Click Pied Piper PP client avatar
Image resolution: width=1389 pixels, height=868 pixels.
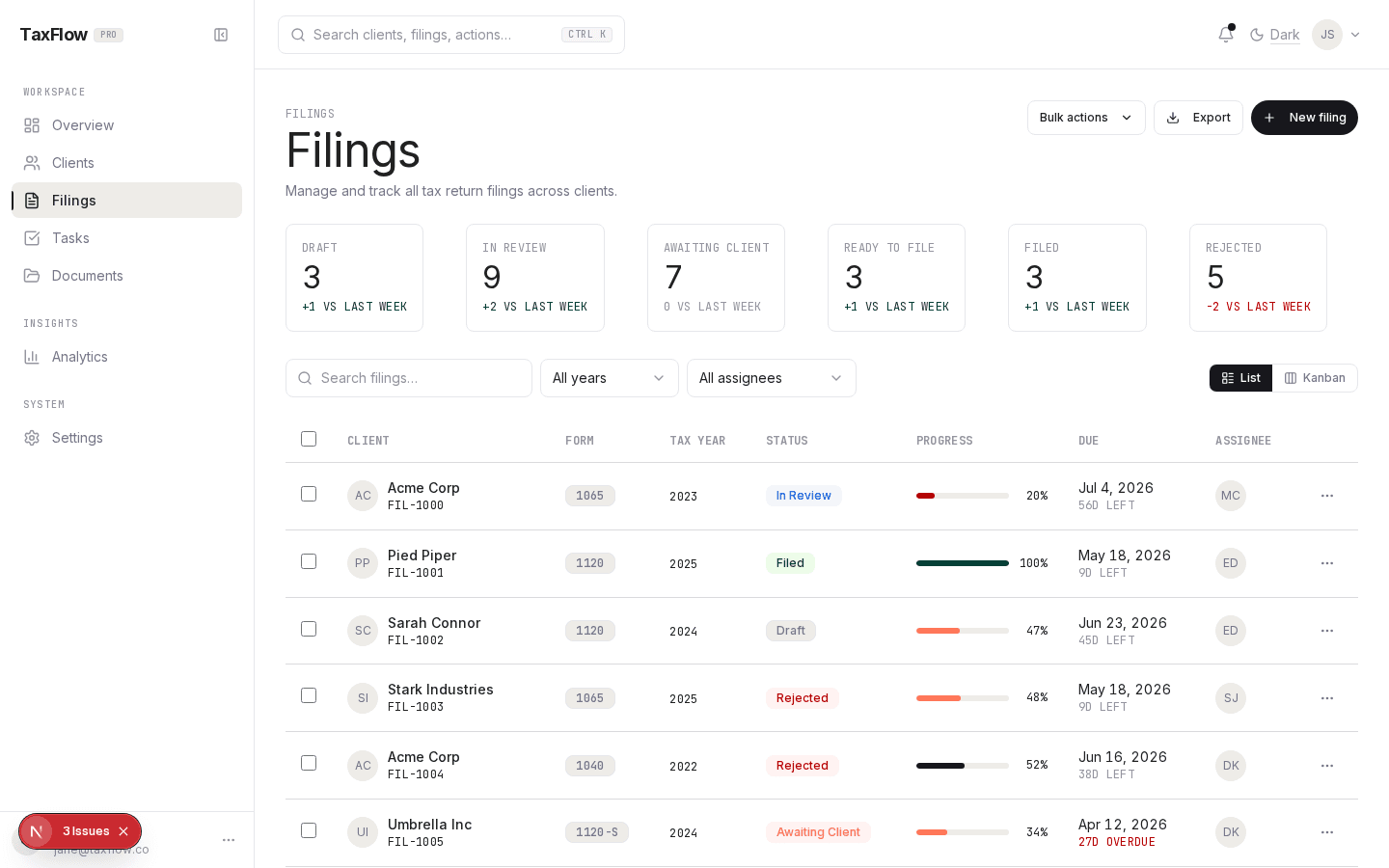(x=363, y=563)
